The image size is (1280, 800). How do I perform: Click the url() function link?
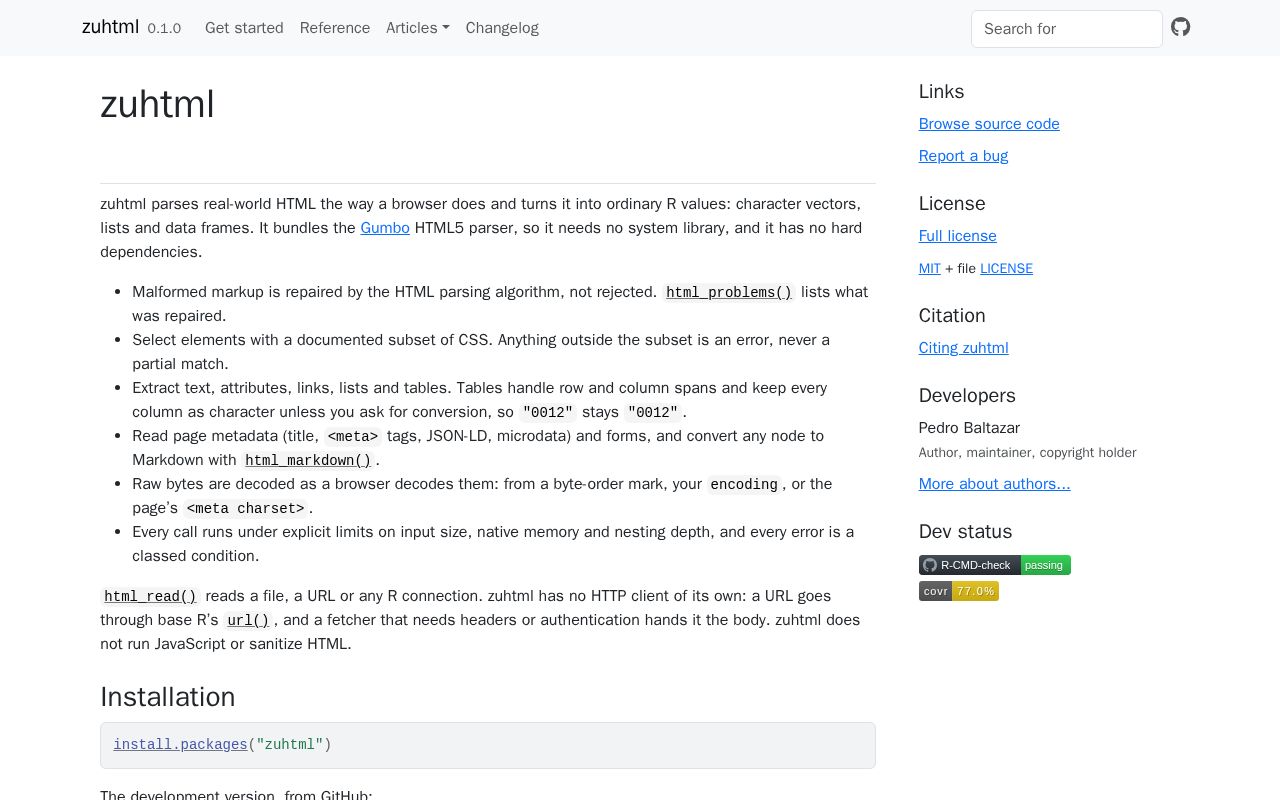248,620
